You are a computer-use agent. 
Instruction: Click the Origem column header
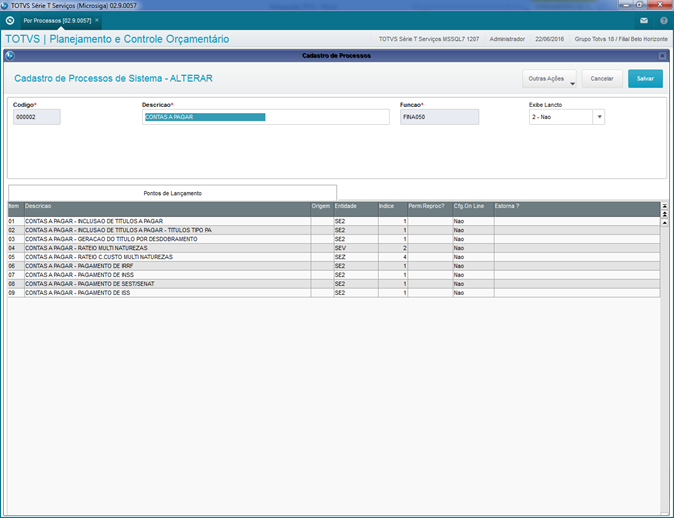[322, 208]
